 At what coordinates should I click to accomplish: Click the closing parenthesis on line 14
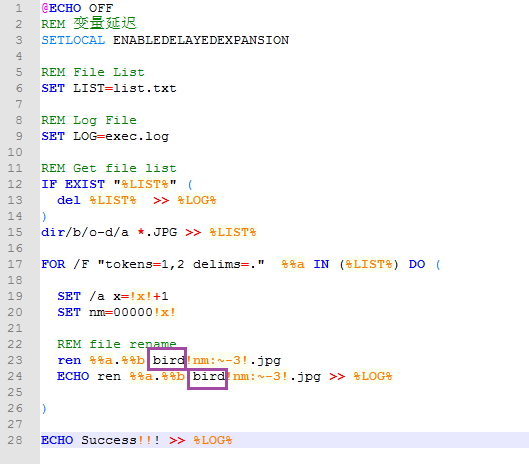tap(44, 216)
